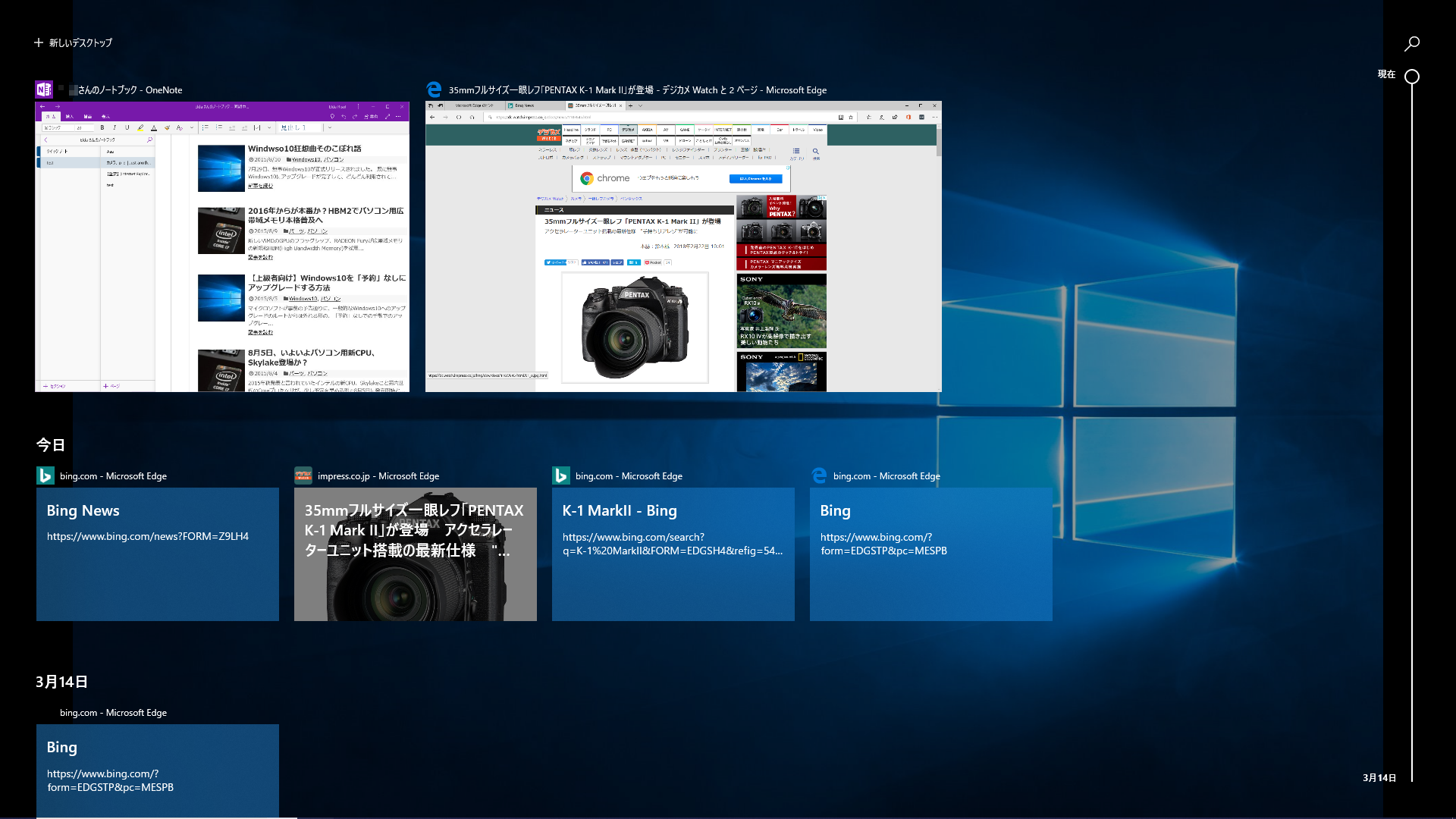Click the 3月14日 section heading on left
Screen dimensions: 1456x819
62,682
